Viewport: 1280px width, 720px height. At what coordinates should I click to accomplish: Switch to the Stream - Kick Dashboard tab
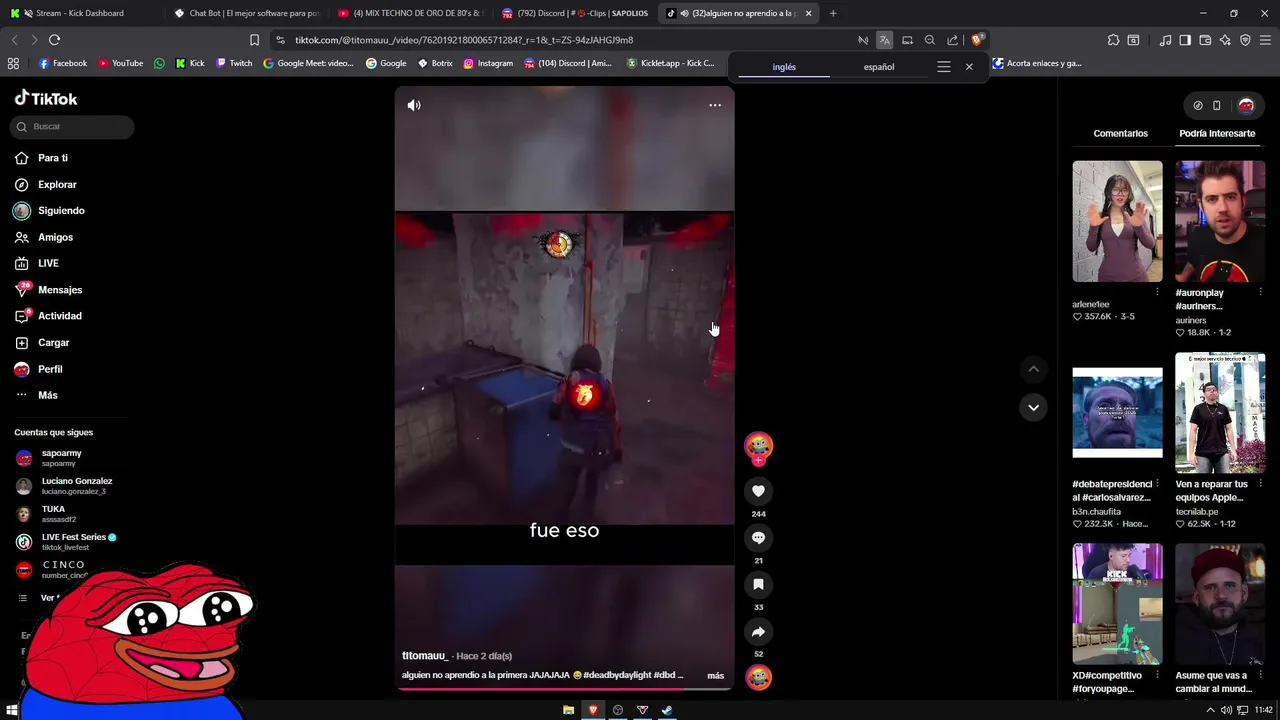[78, 13]
